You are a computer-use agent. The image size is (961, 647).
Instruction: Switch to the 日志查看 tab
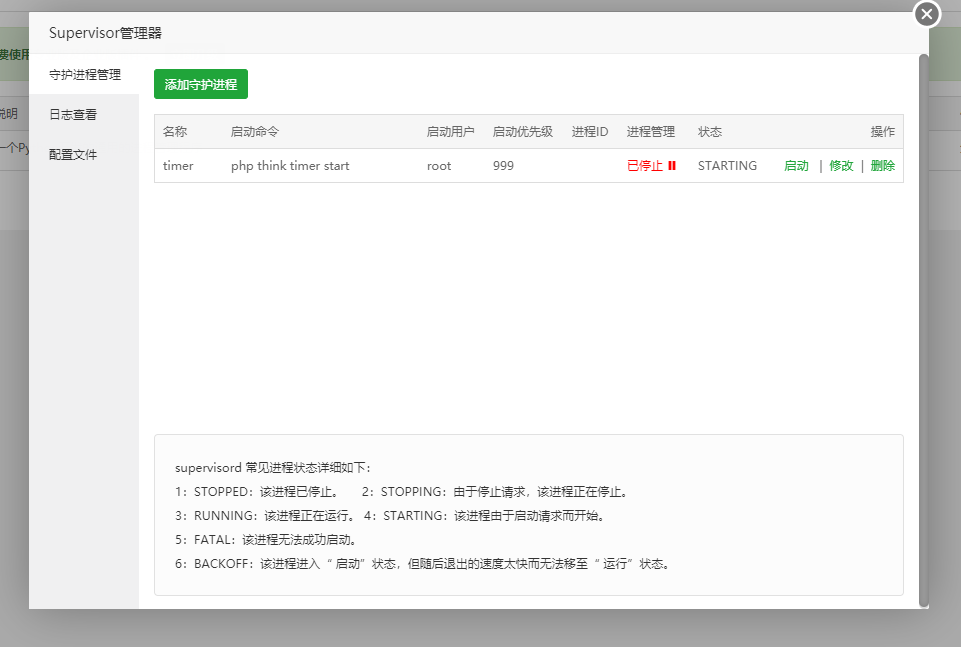(74, 114)
